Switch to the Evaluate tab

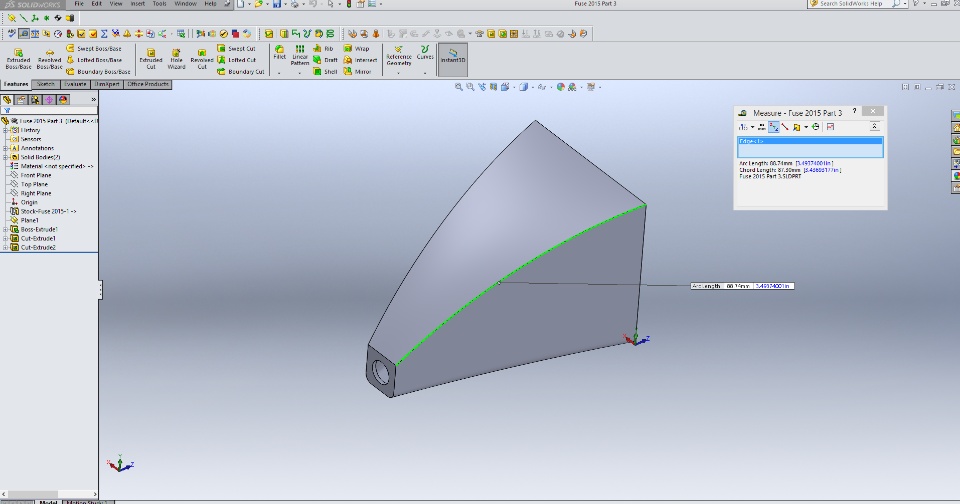[x=75, y=85]
